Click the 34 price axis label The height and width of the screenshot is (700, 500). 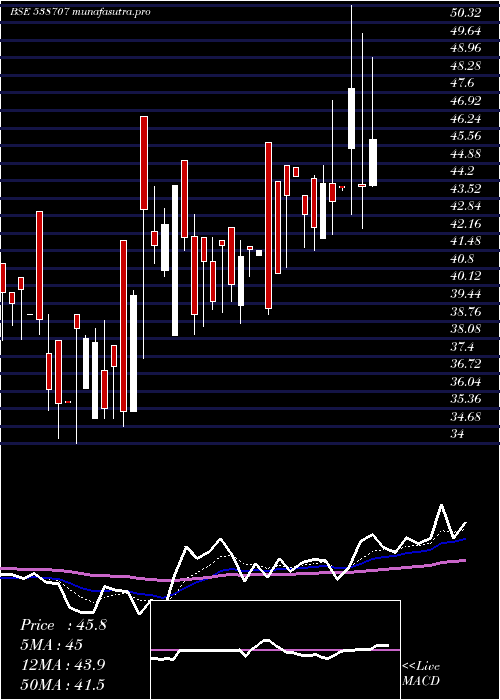click(x=458, y=434)
